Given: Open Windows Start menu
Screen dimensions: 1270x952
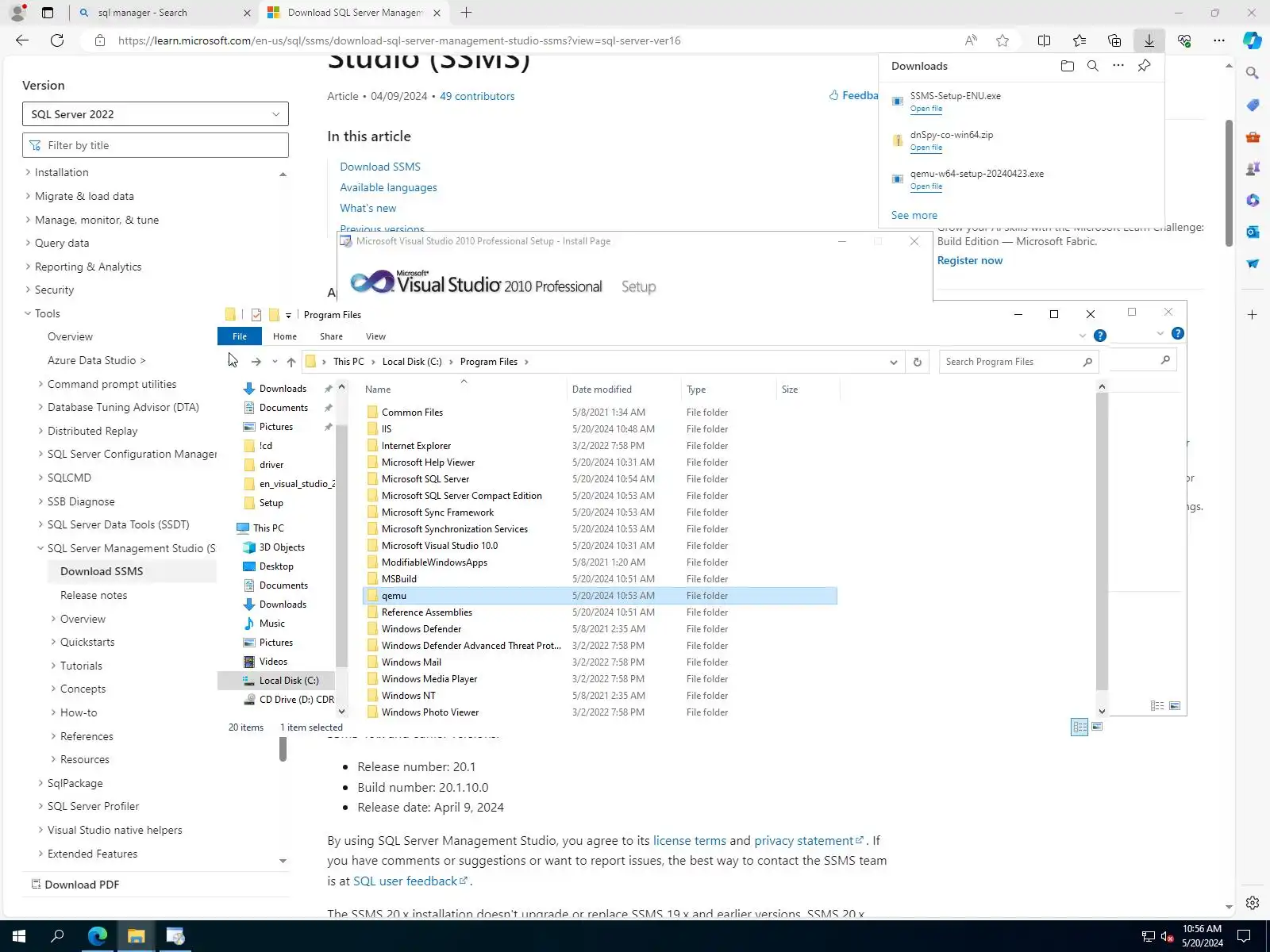Looking at the screenshot, I should [x=19, y=936].
